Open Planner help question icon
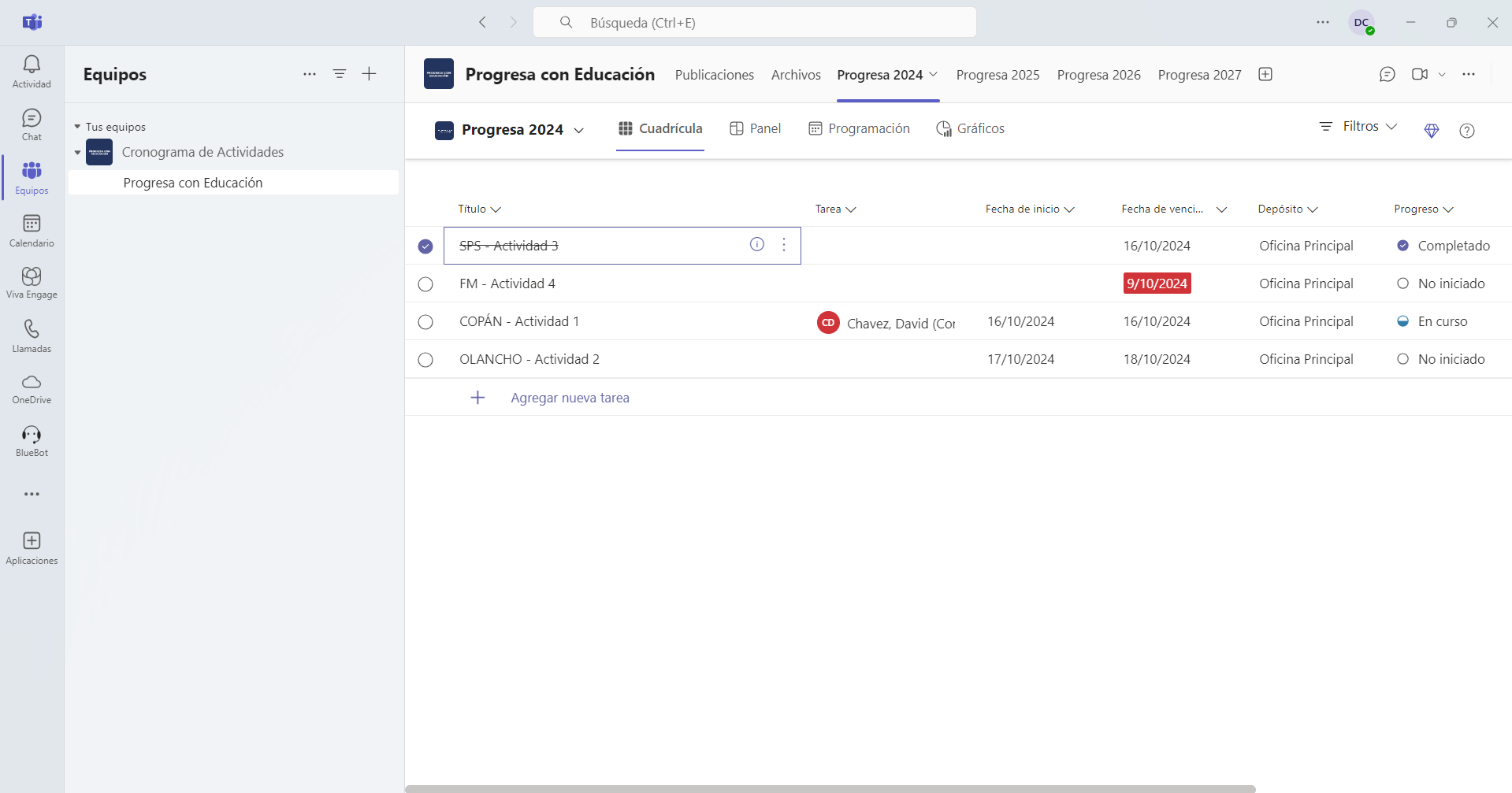This screenshot has width=1512, height=793. coord(1467,131)
